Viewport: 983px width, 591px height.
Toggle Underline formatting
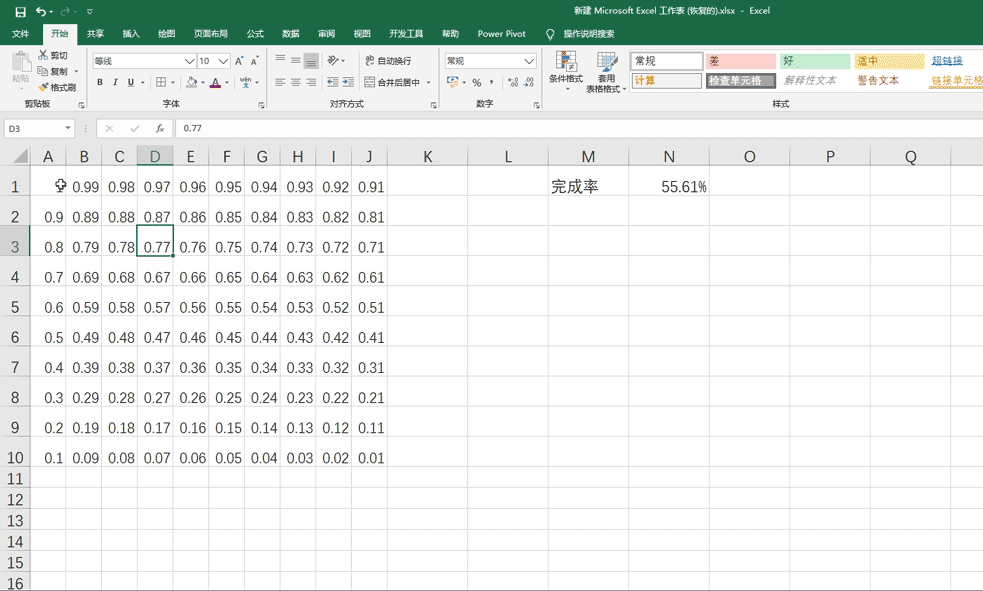pyautogui.click(x=130, y=82)
